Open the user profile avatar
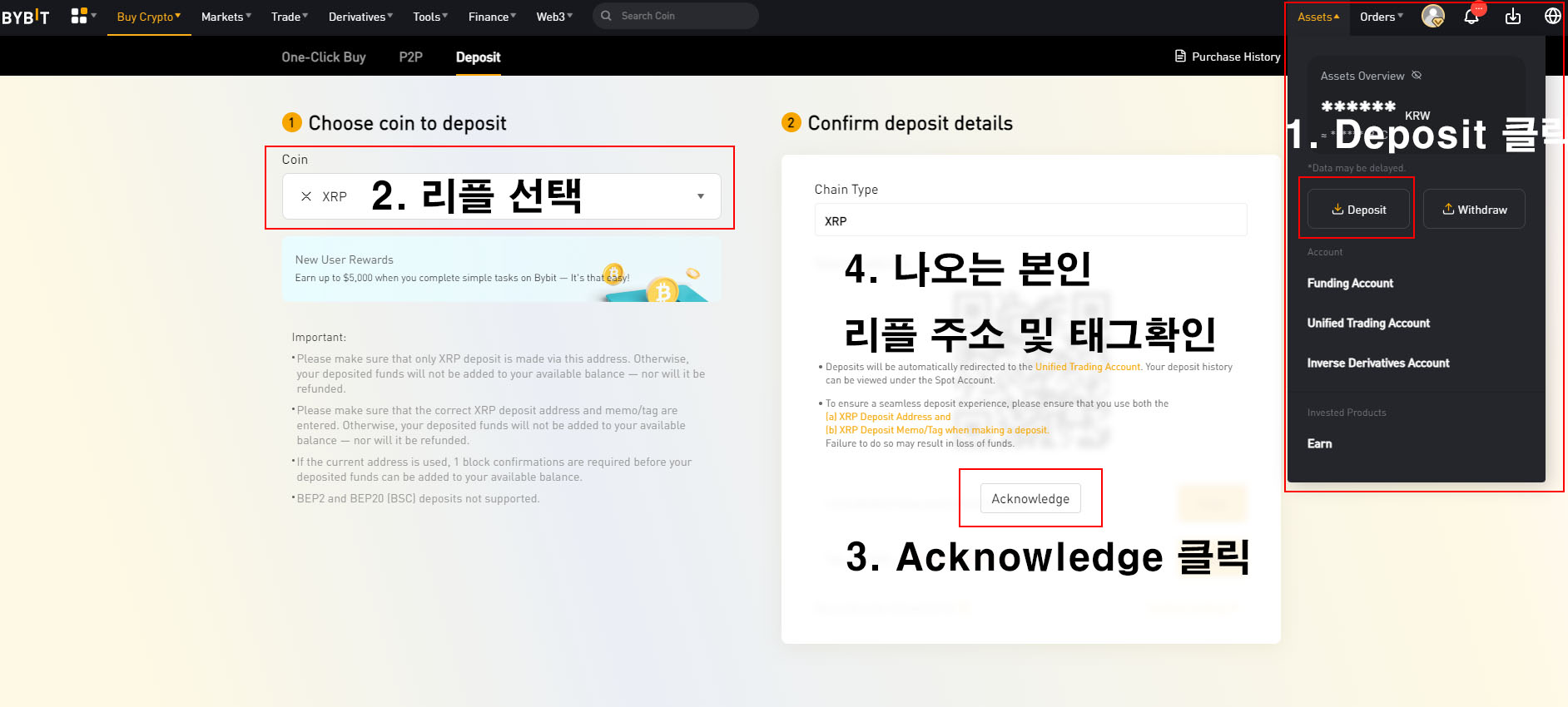This screenshot has height=707, width=1568. (1432, 16)
